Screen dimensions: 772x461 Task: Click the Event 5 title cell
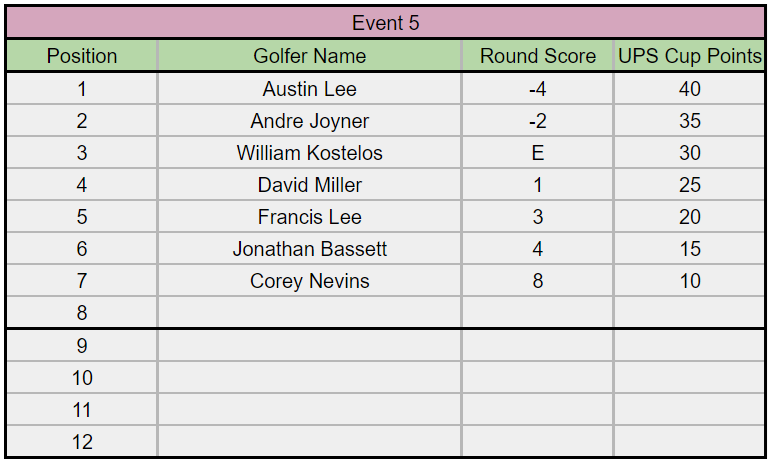click(x=385, y=23)
